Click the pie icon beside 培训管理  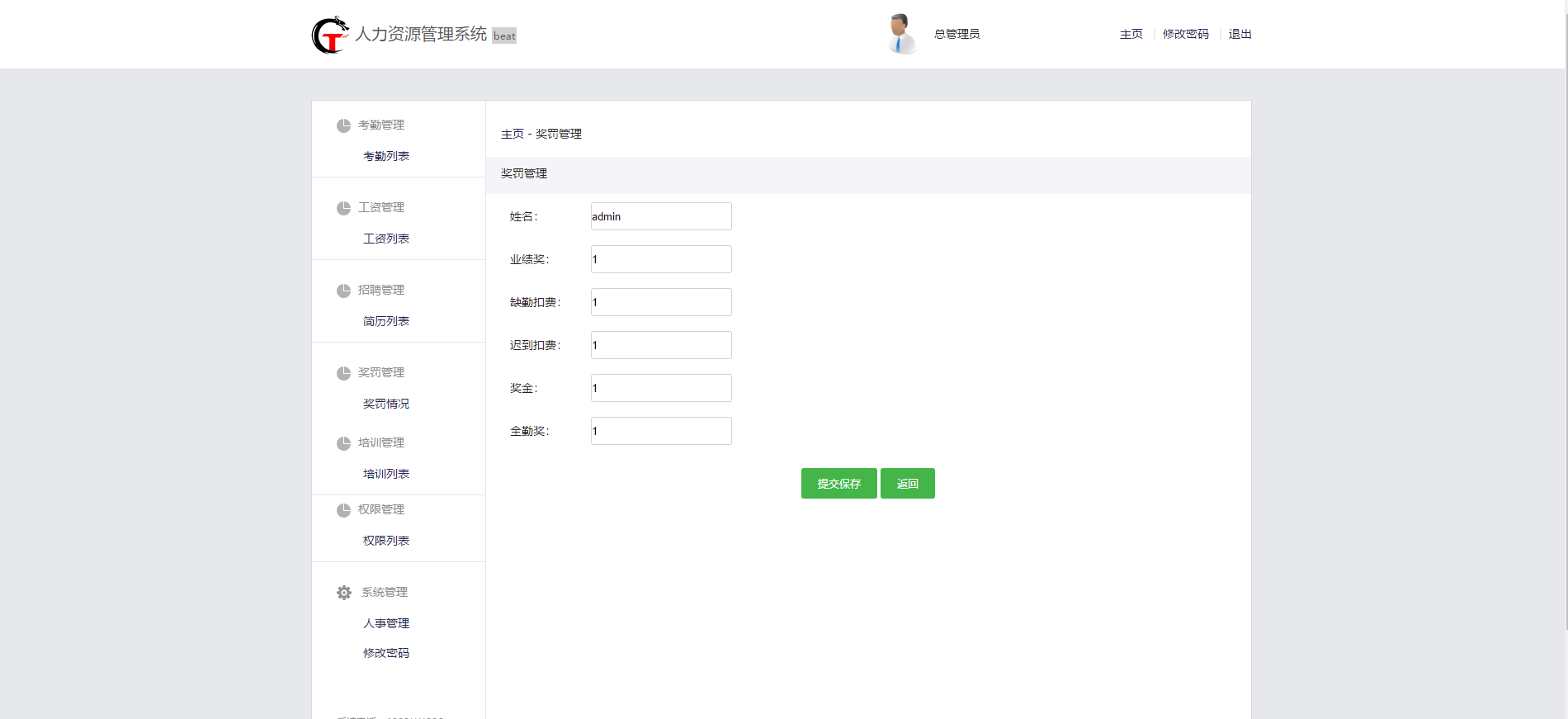(x=343, y=443)
